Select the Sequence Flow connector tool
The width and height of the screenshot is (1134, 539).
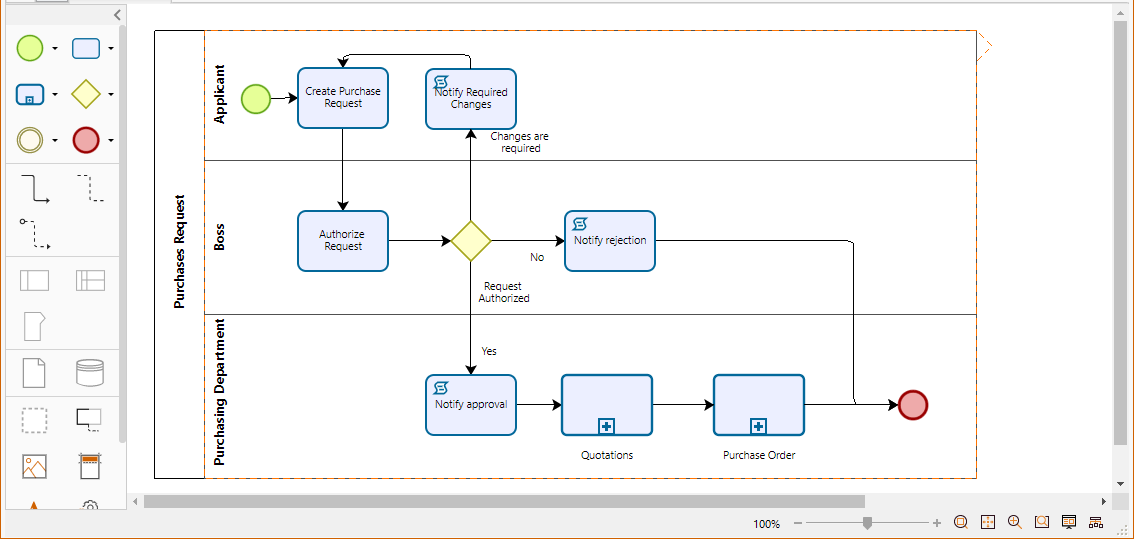[x=35, y=188]
